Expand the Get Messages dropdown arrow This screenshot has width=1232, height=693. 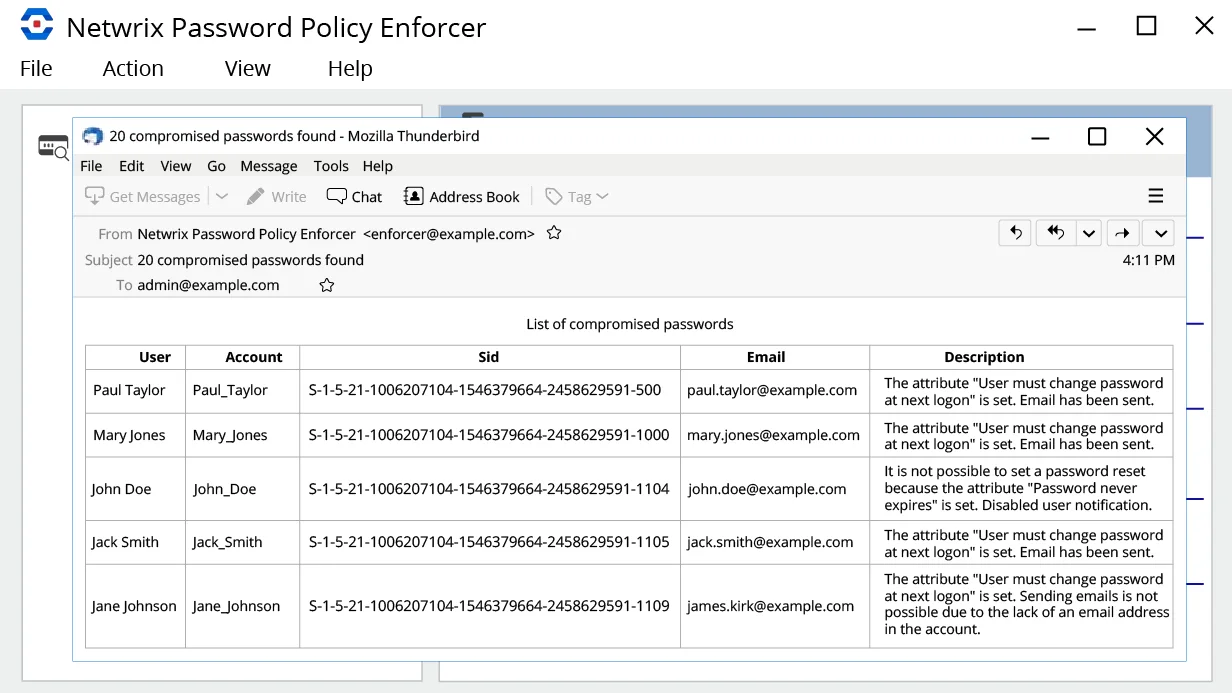coord(222,197)
